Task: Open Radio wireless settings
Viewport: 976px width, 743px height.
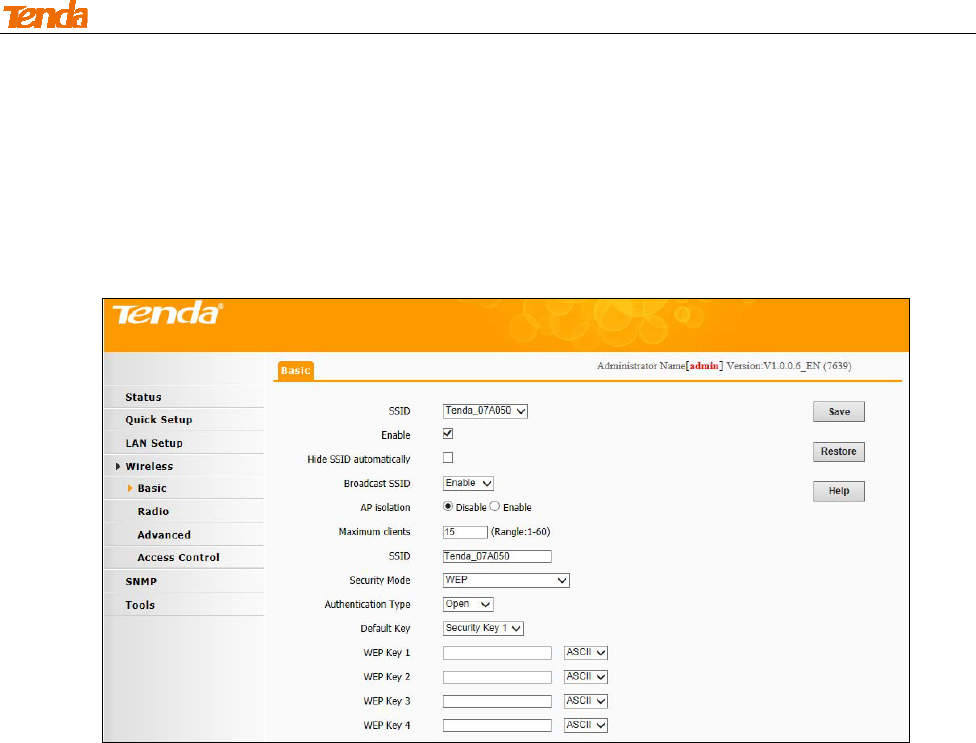Action: click(x=153, y=512)
